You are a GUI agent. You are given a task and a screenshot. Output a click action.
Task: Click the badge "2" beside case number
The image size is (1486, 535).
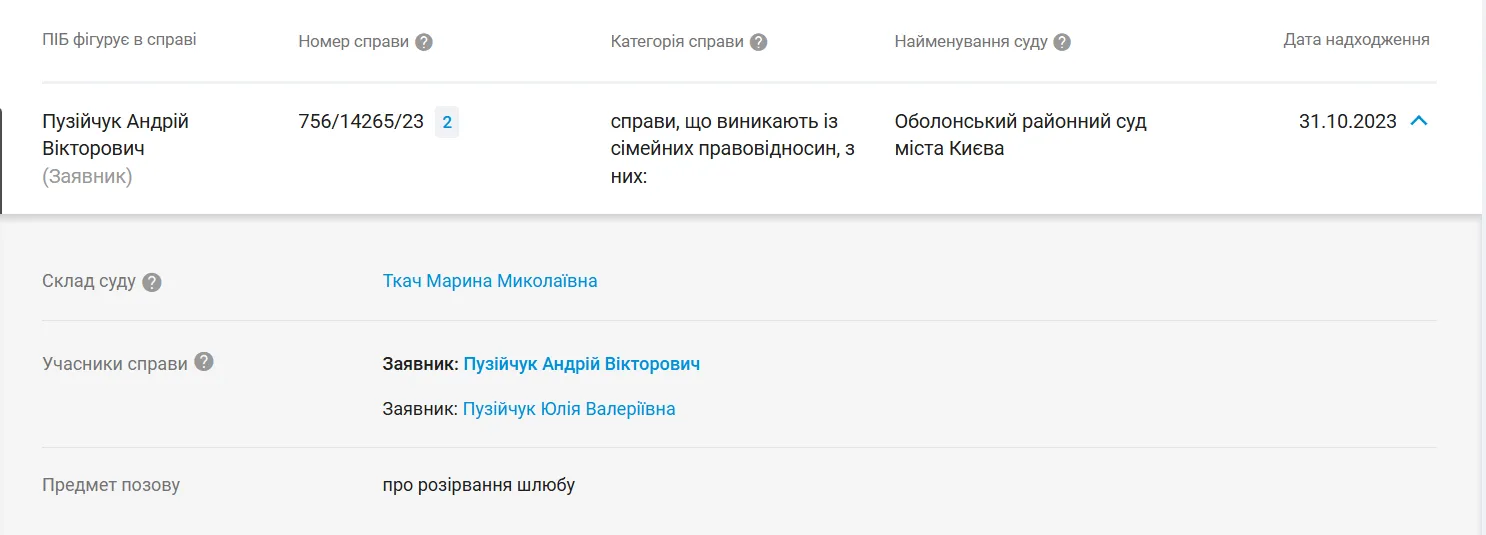click(x=447, y=123)
